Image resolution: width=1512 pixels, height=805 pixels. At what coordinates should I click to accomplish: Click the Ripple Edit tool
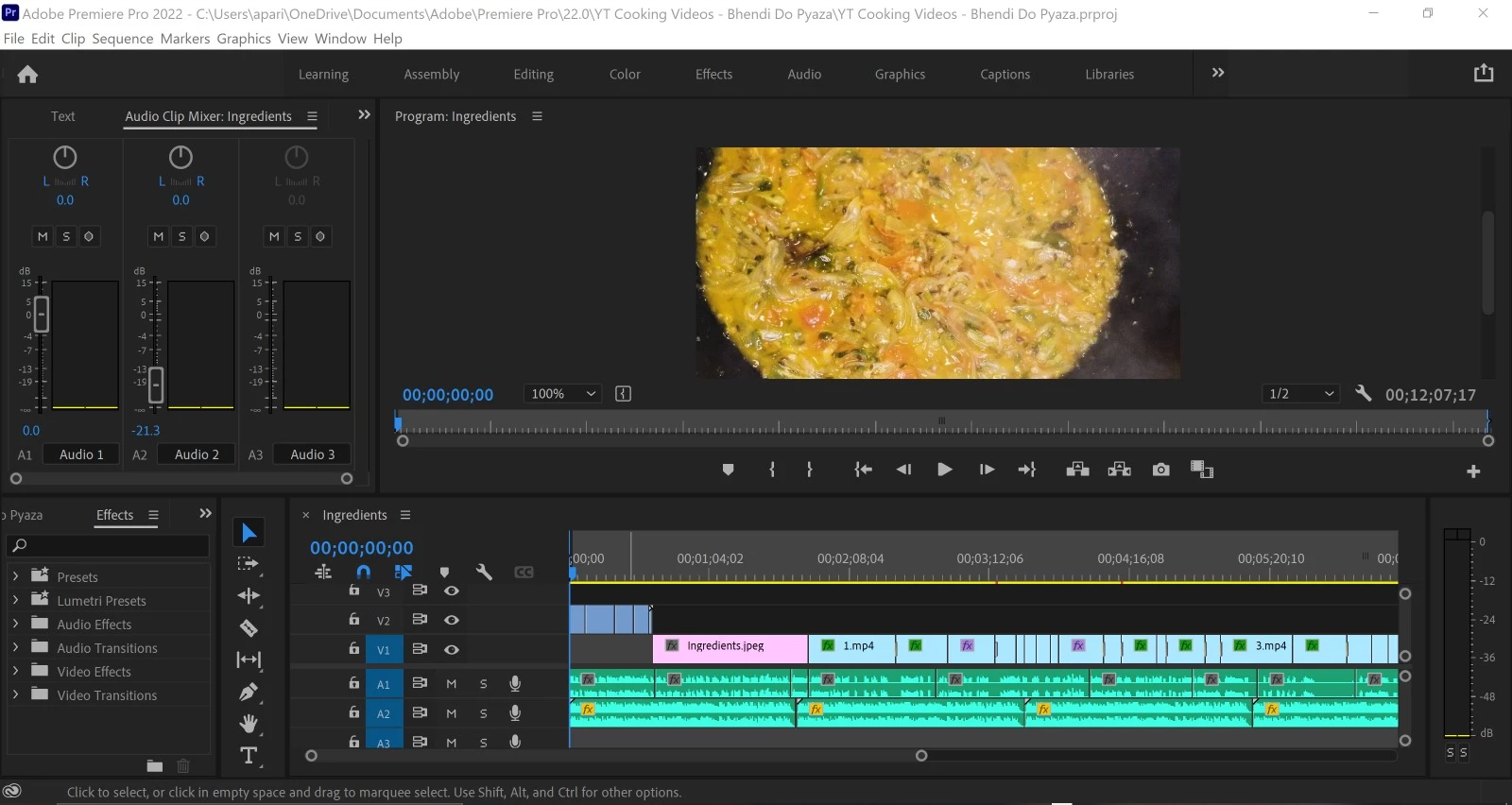(x=249, y=595)
